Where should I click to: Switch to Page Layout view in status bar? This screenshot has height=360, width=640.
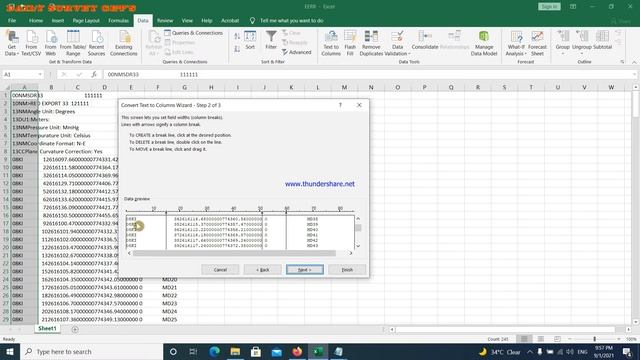pos(540,339)
